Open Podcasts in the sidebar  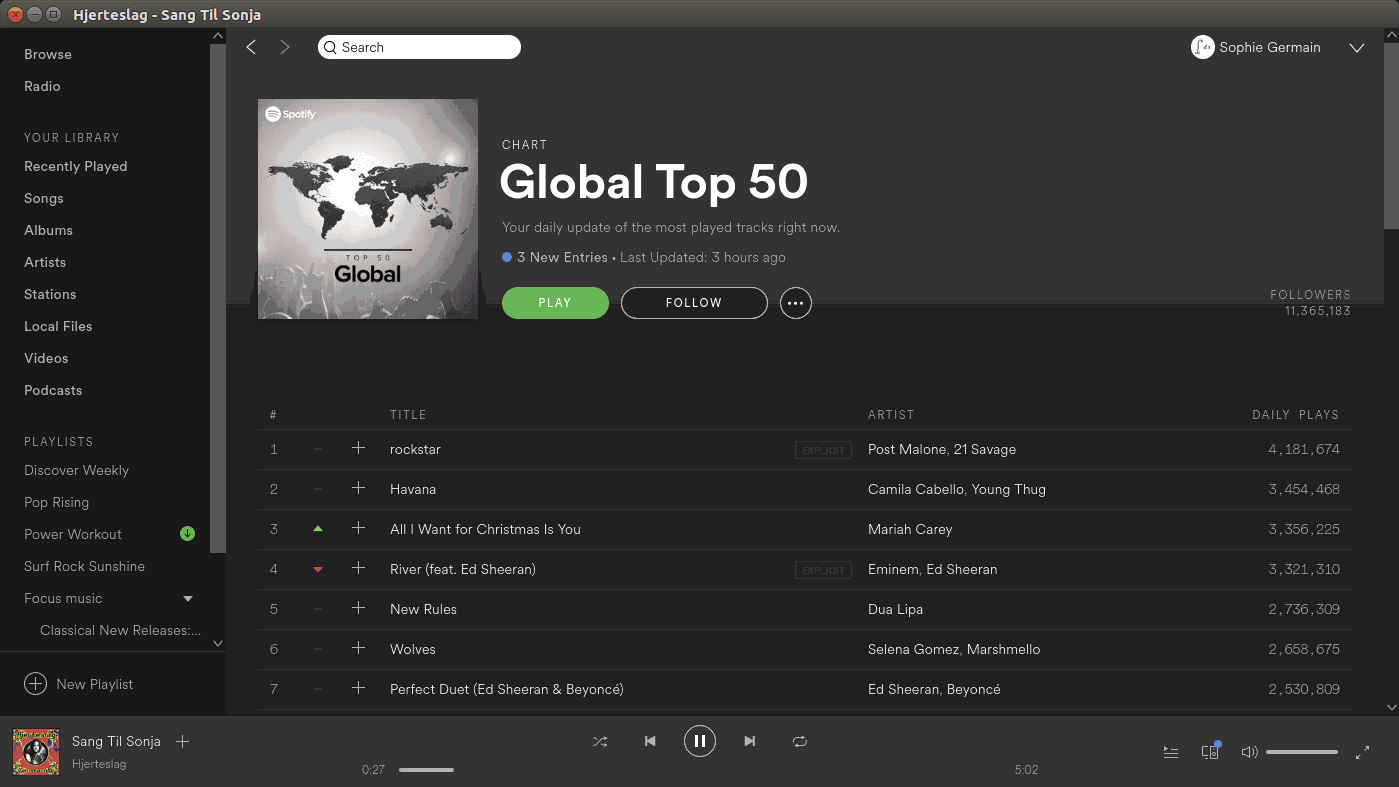tap(53, 390)
